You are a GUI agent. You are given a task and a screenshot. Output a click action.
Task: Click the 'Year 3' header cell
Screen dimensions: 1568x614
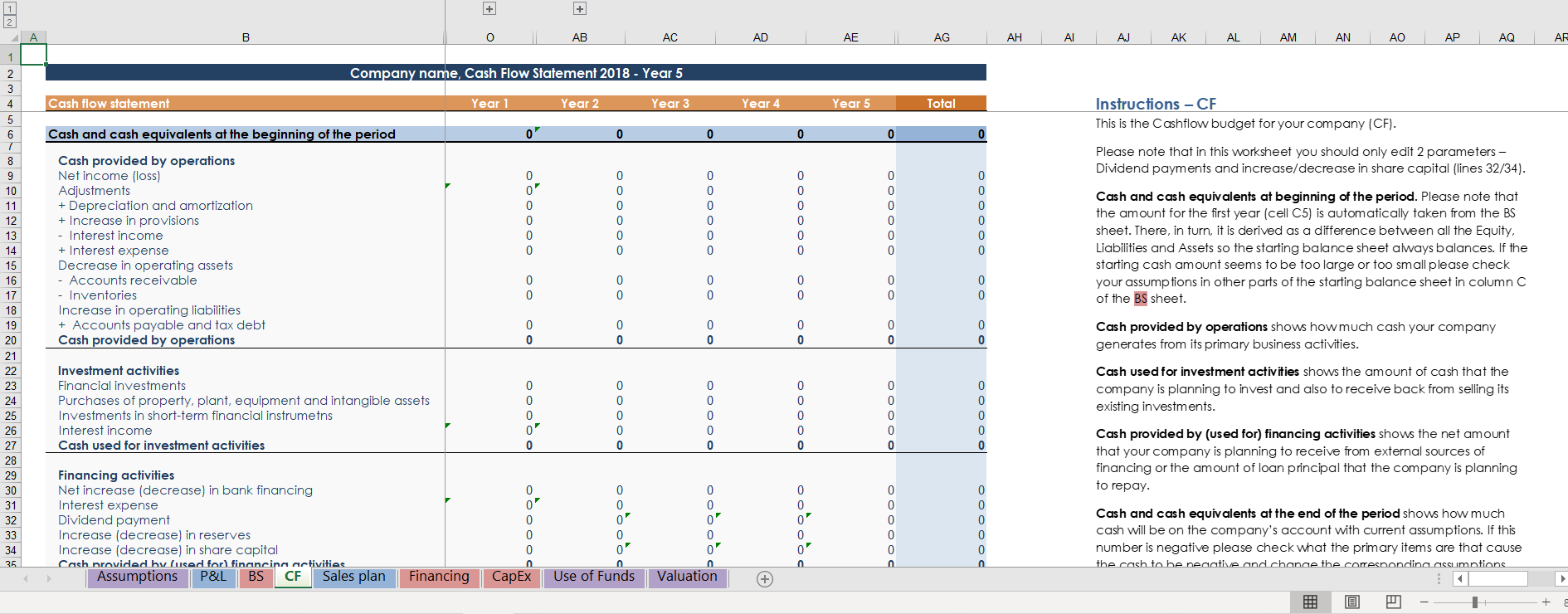point(670,104)
